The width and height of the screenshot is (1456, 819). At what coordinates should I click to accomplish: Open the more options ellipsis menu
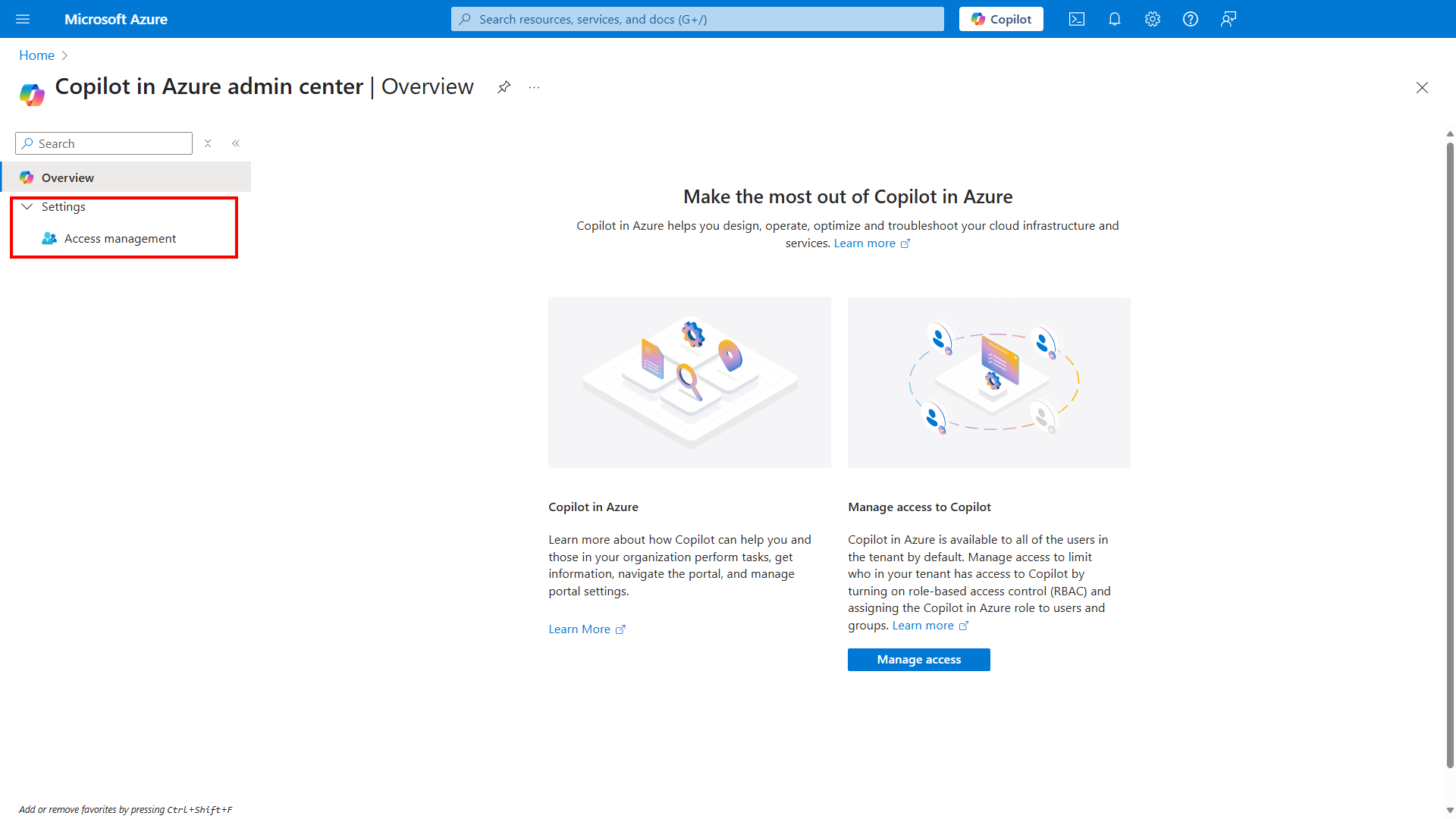click(534, 87)
